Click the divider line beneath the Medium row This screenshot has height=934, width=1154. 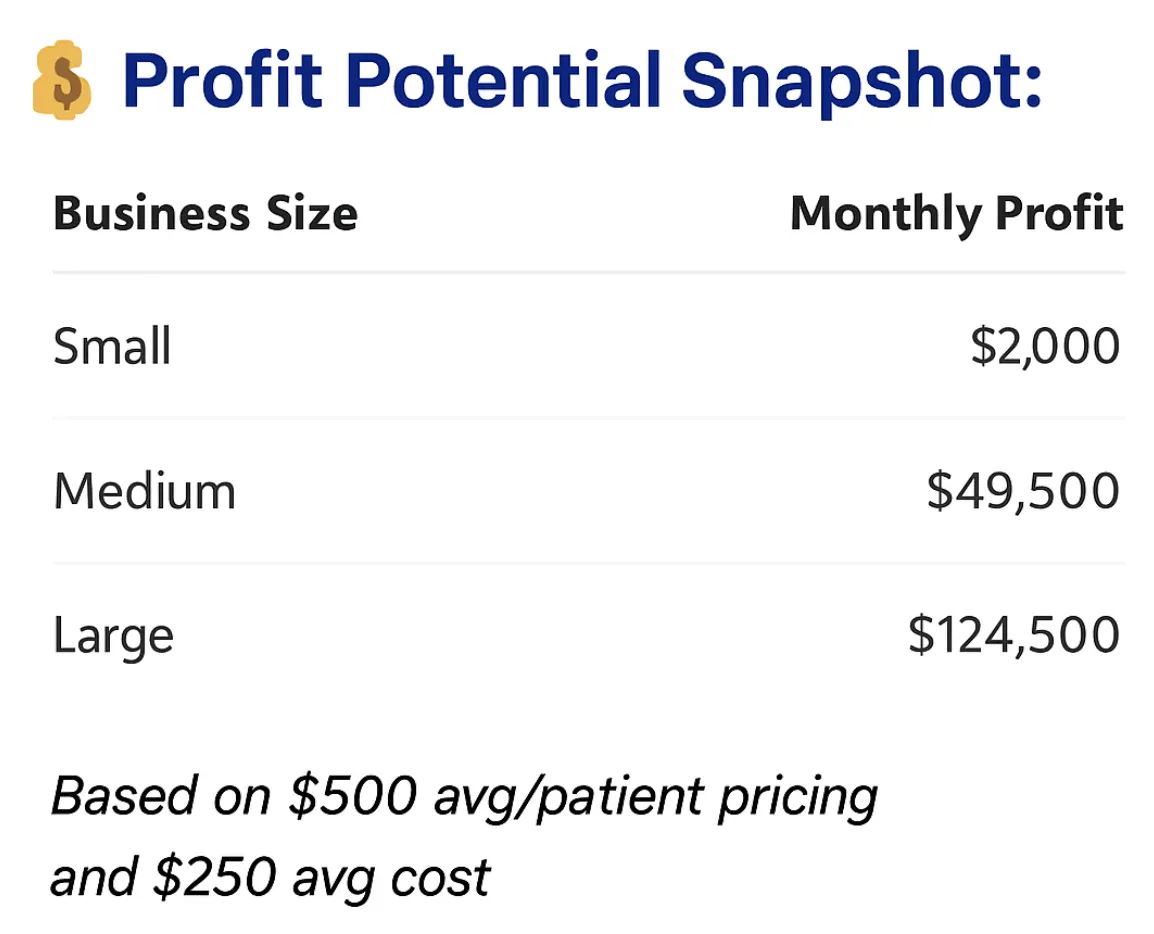[589, 563]
